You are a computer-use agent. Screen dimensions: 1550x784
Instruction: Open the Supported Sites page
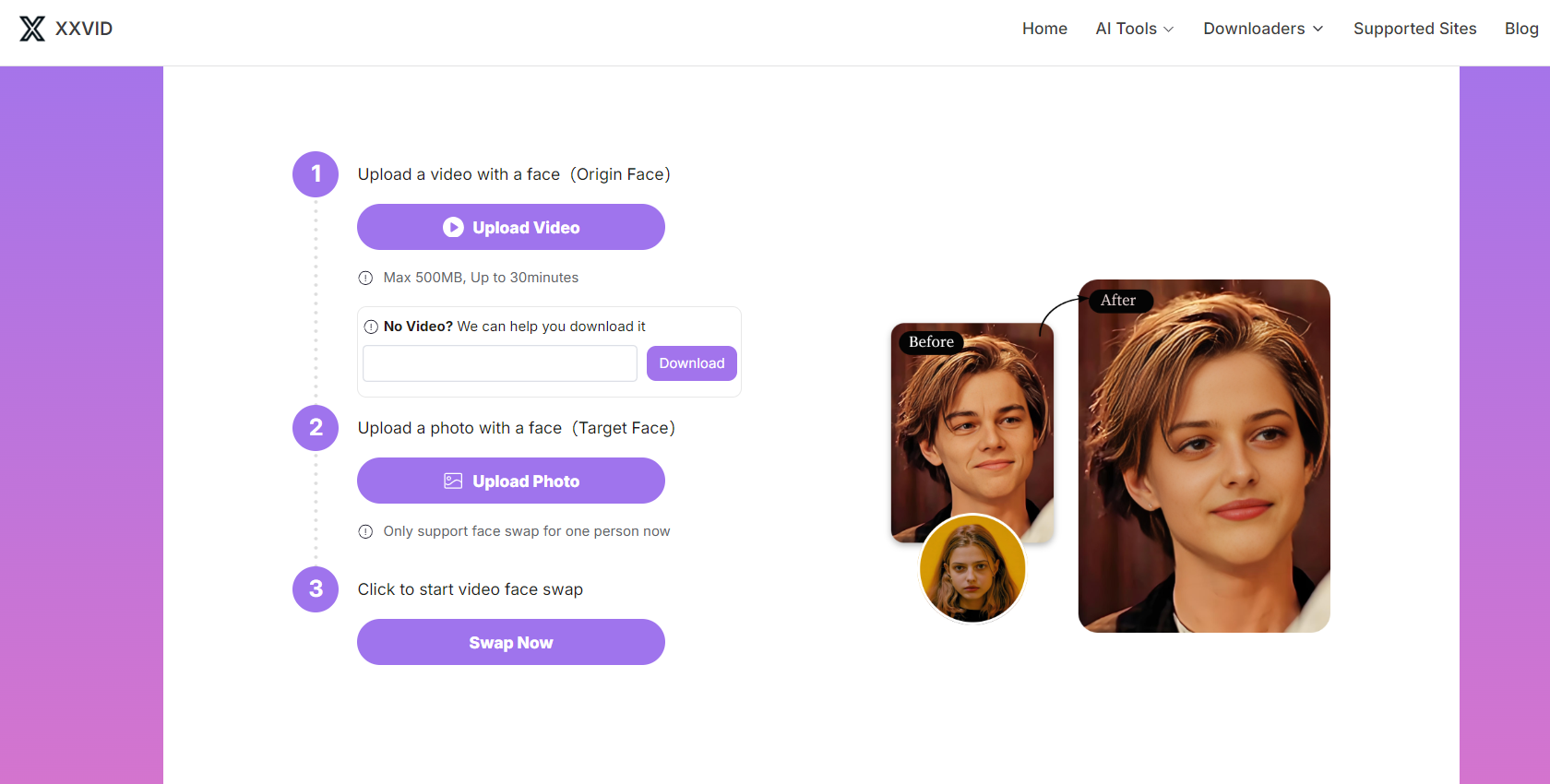(x=1414, y=29)
